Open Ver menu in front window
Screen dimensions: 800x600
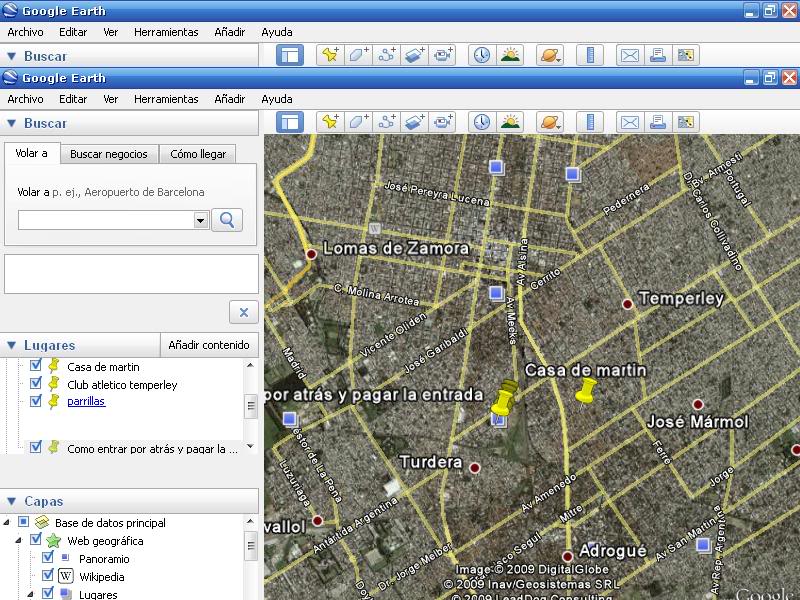[110, 99]
